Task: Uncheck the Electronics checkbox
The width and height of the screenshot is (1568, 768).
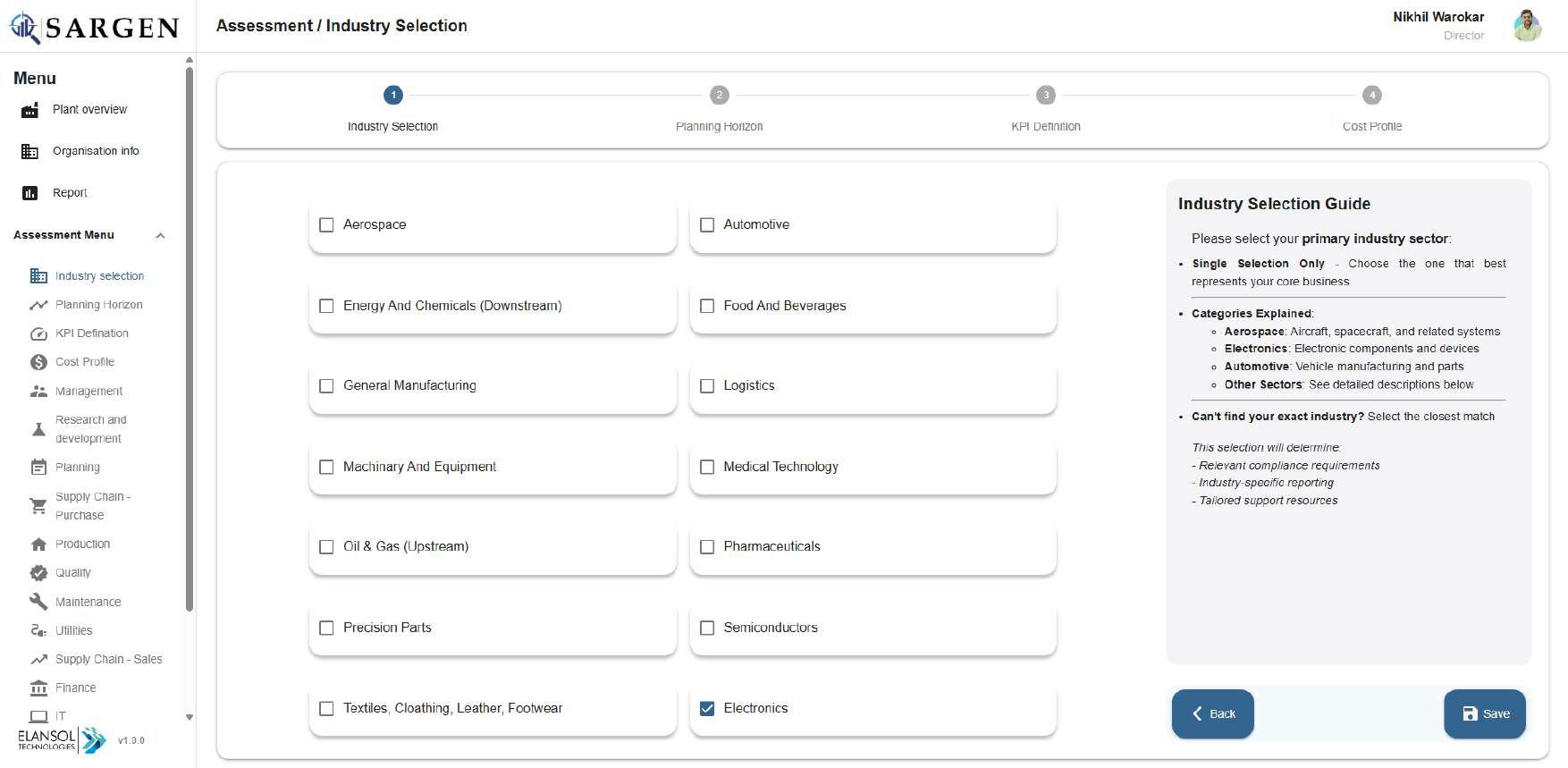Action: click(x=707, y=709)
